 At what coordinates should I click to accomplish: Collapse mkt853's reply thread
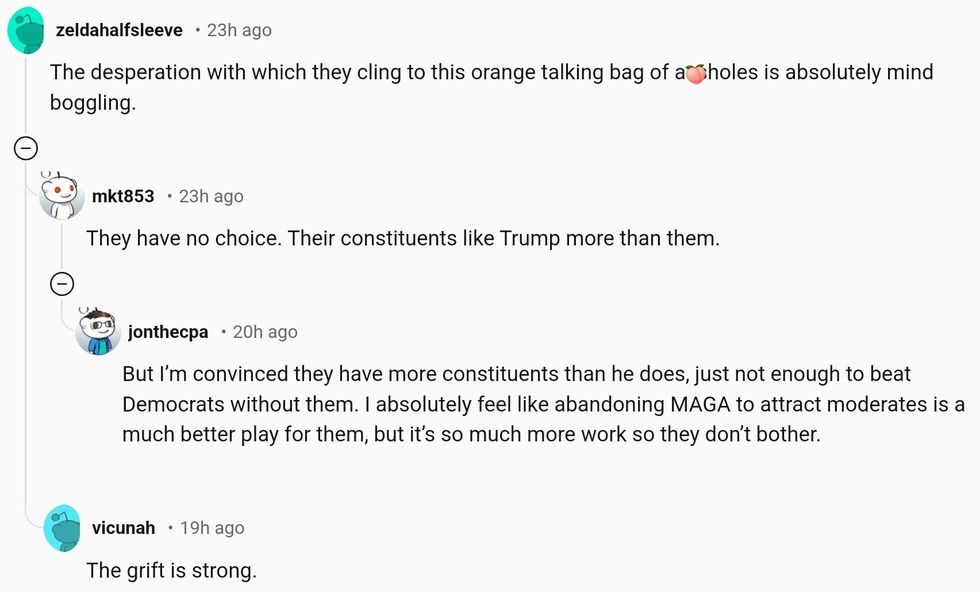(x=62, y=284)
